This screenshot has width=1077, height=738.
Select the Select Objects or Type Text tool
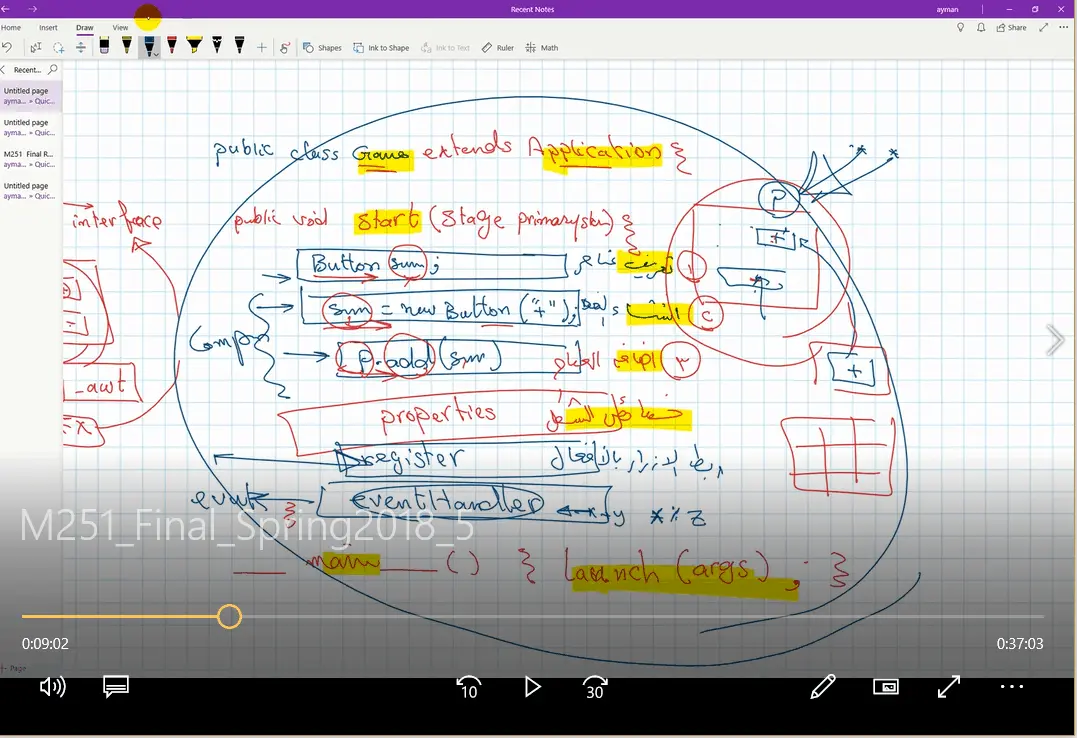[x=36, y=47]
